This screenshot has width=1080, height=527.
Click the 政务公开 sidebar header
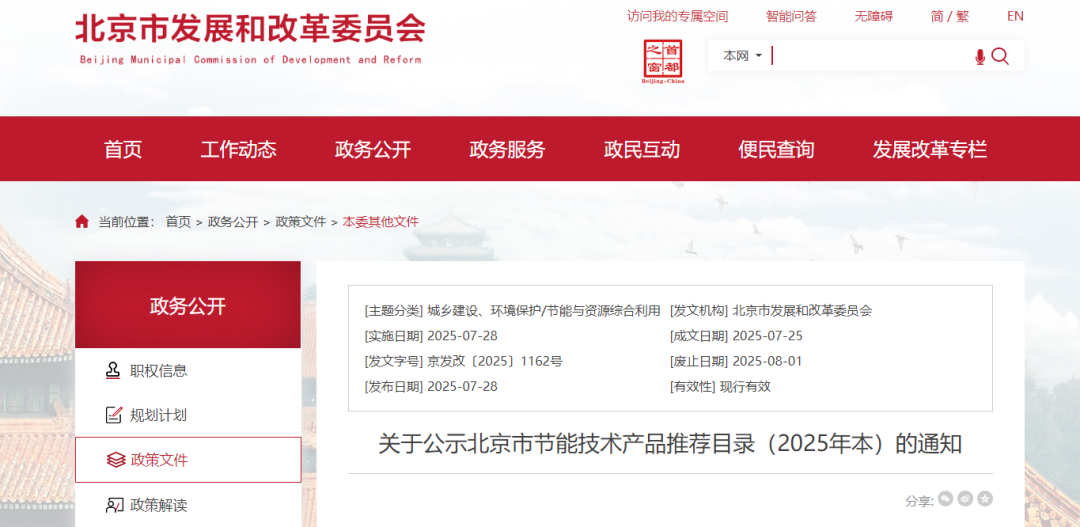(188, 305)
